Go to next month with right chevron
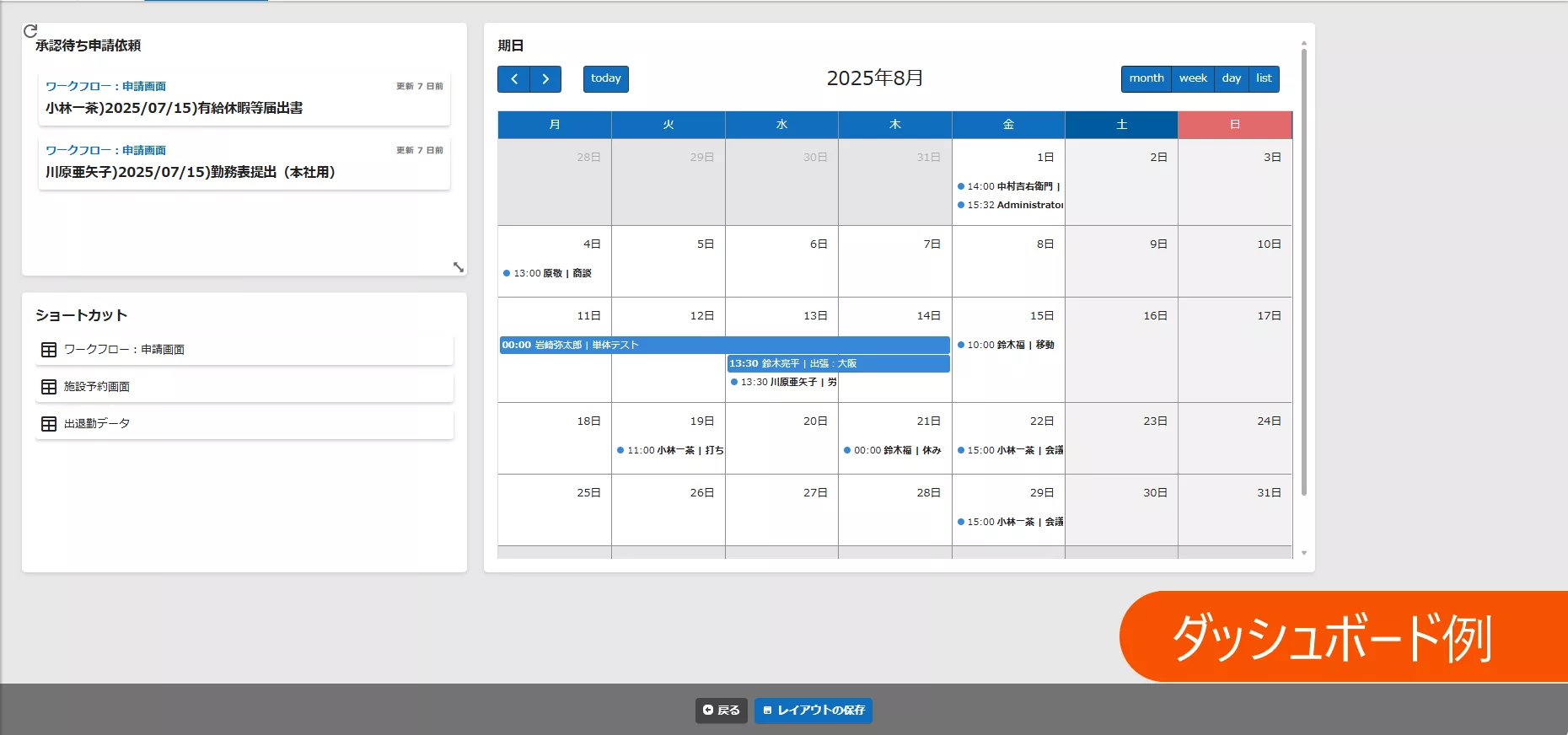Viewport: 1568px width, 735px height. 545,78
